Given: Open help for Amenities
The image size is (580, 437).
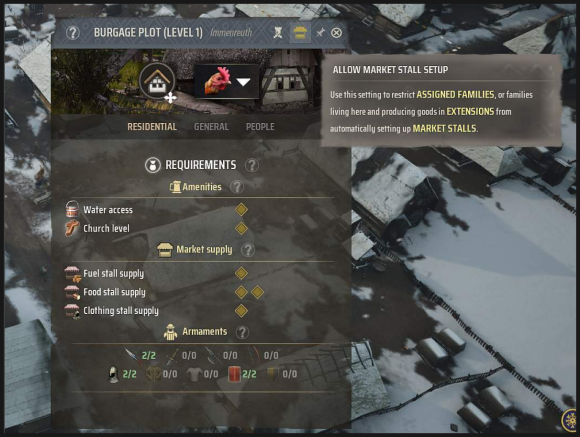Looking at the screenshot, I should click(237, 187).
